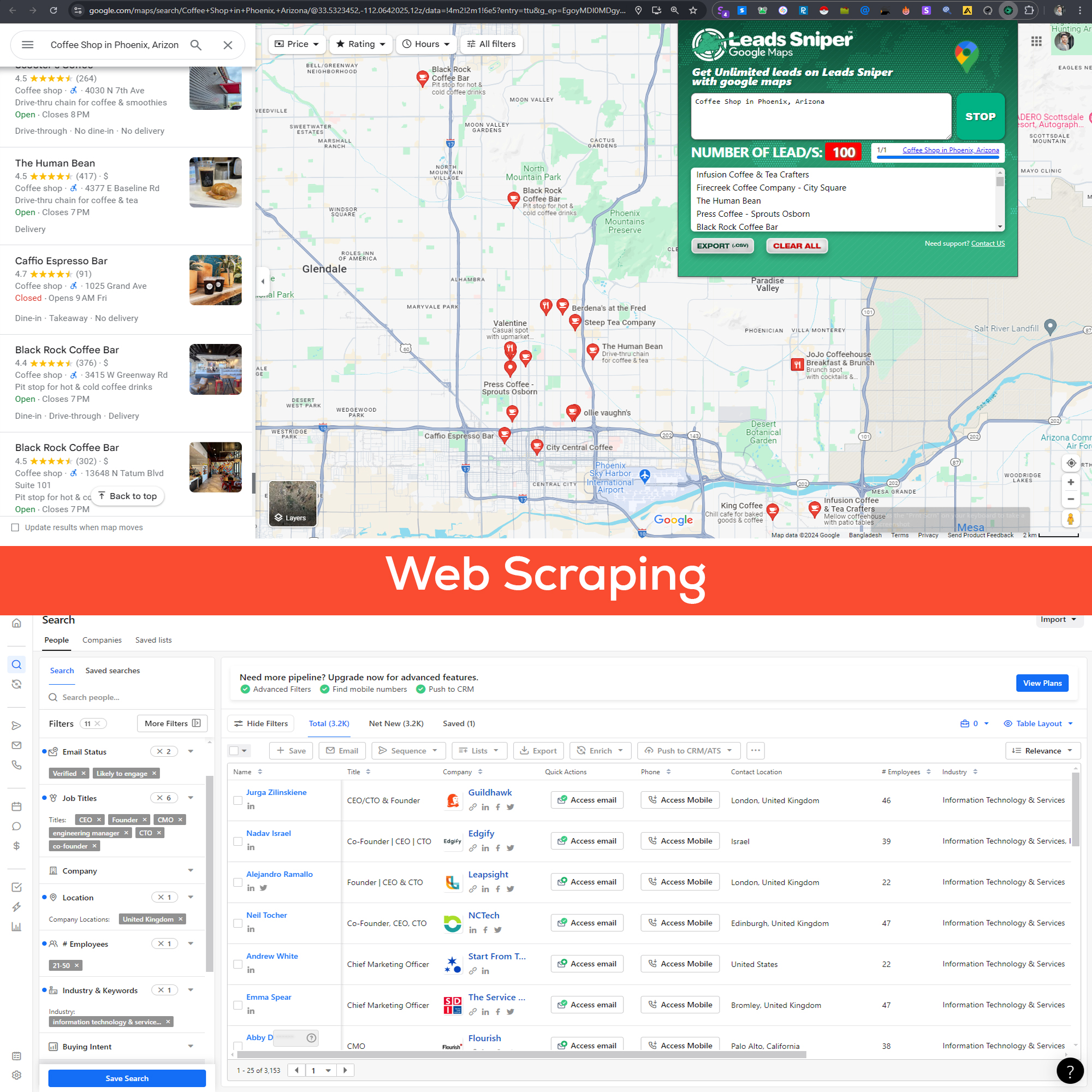Open Google apps grid icon
Screen dimensions: 1092x1092
[1036, 41]
